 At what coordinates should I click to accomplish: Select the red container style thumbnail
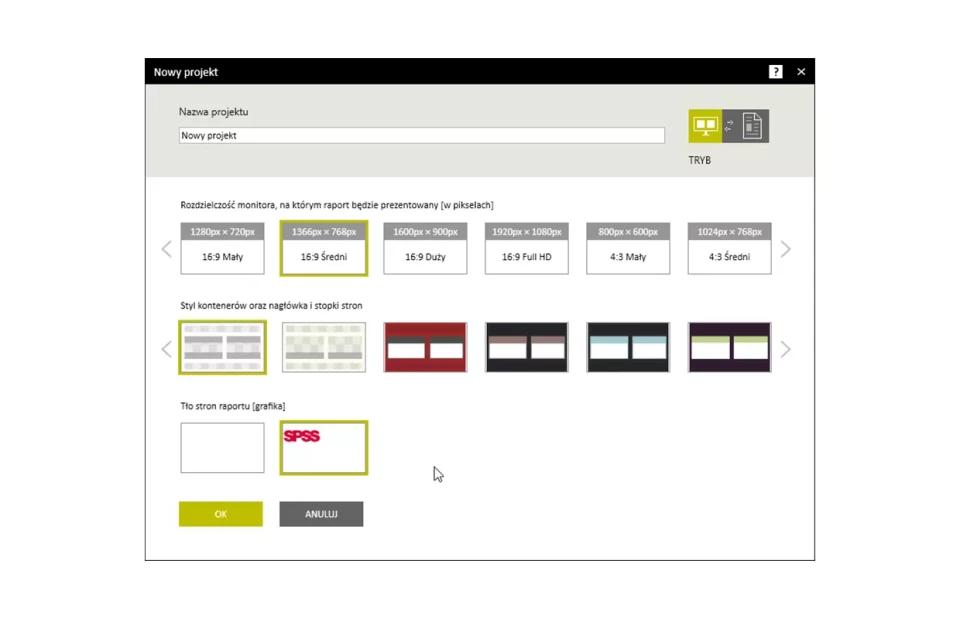coord(425,347)
